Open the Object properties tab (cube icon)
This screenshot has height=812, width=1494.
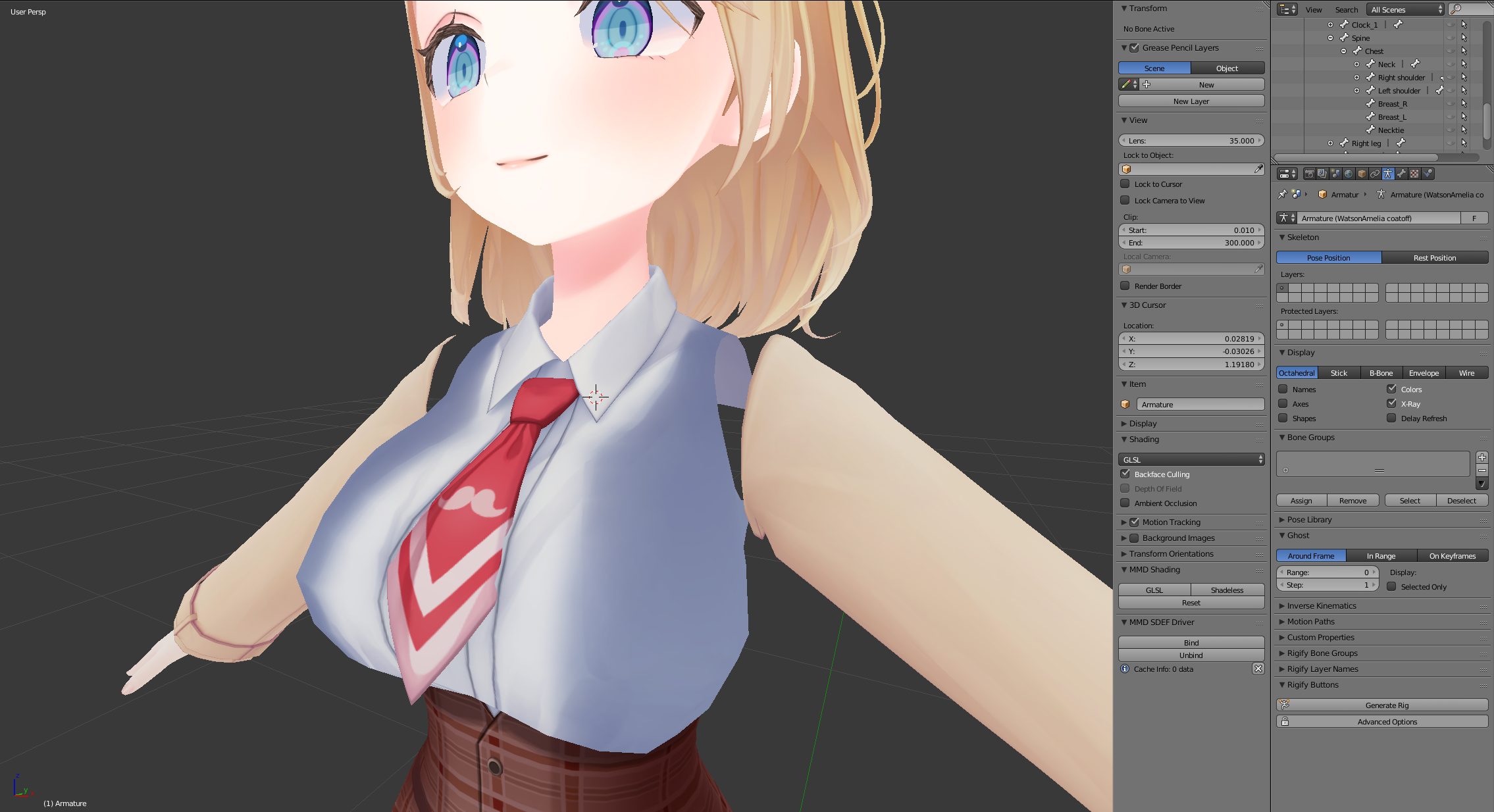point(1362,174)
